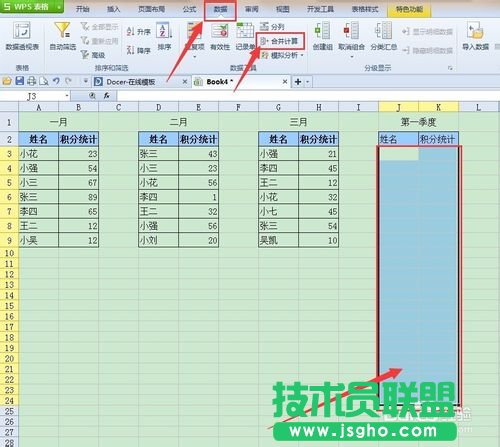This screenshot has width=500, height=447.
Task: Add a new document tab with plus
Action: (298, 82)
